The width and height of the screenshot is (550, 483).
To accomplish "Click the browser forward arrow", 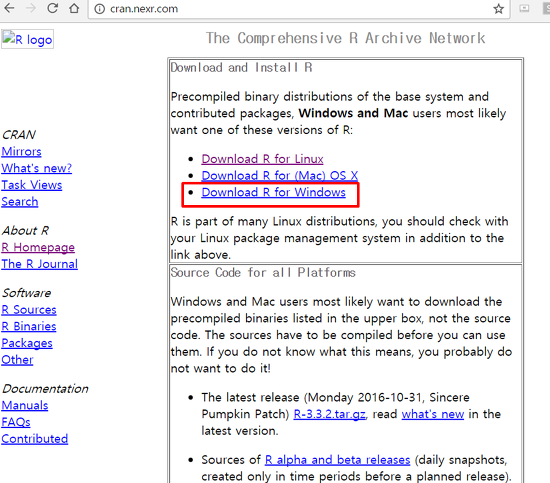I will [x=31, y=8].
